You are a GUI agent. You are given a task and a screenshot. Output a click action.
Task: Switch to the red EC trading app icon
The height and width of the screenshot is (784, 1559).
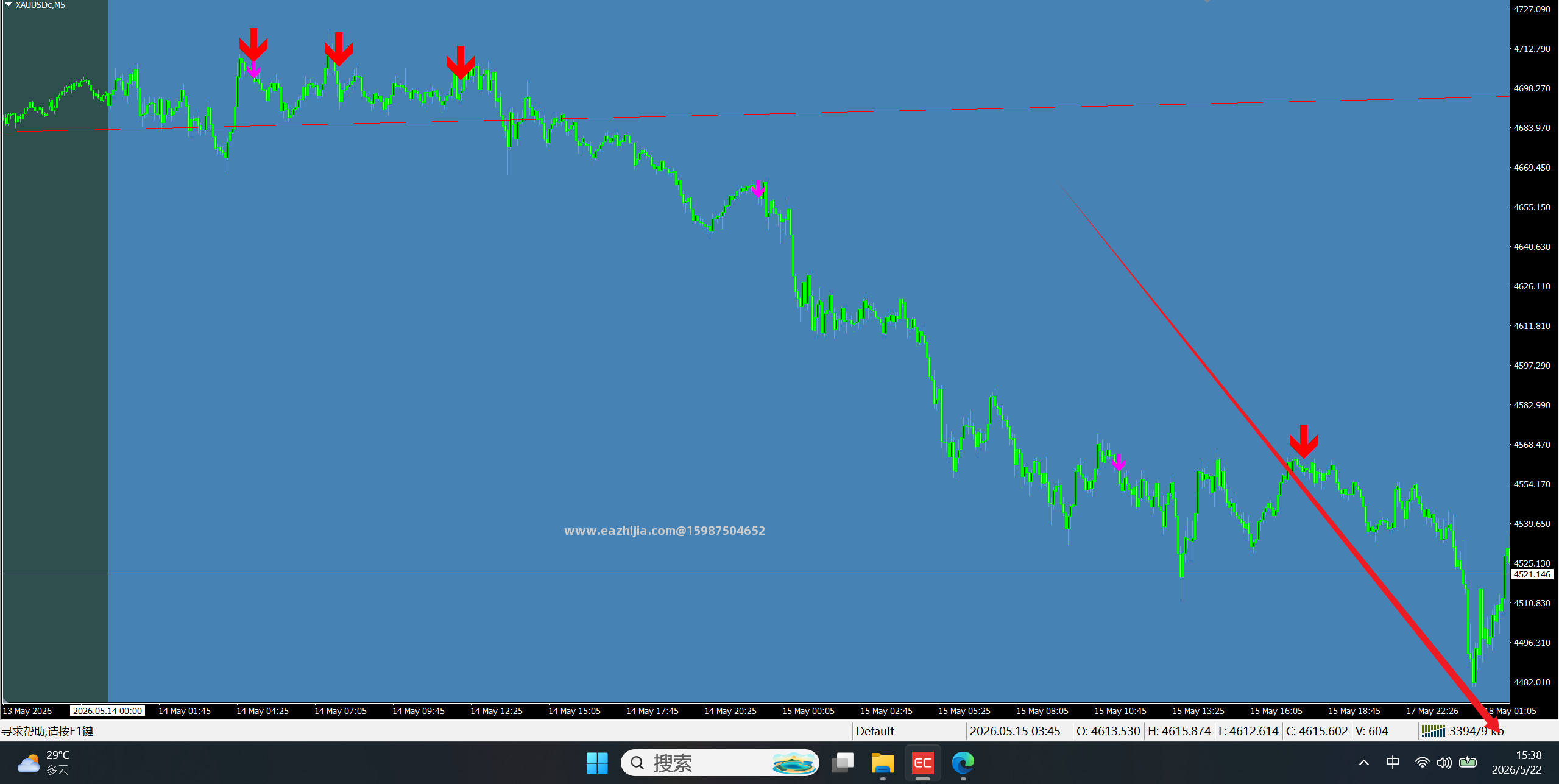point(922,763)
